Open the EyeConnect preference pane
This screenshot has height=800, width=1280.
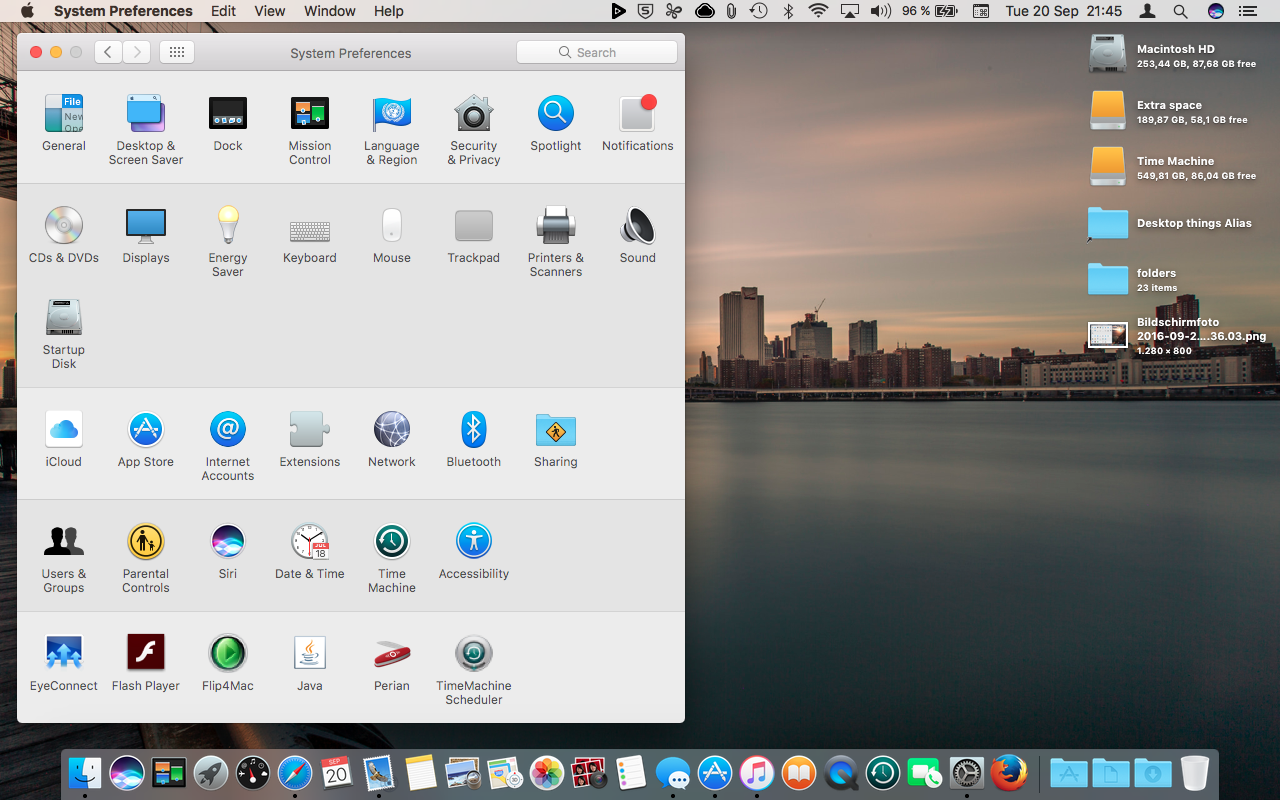pos(64,653)
